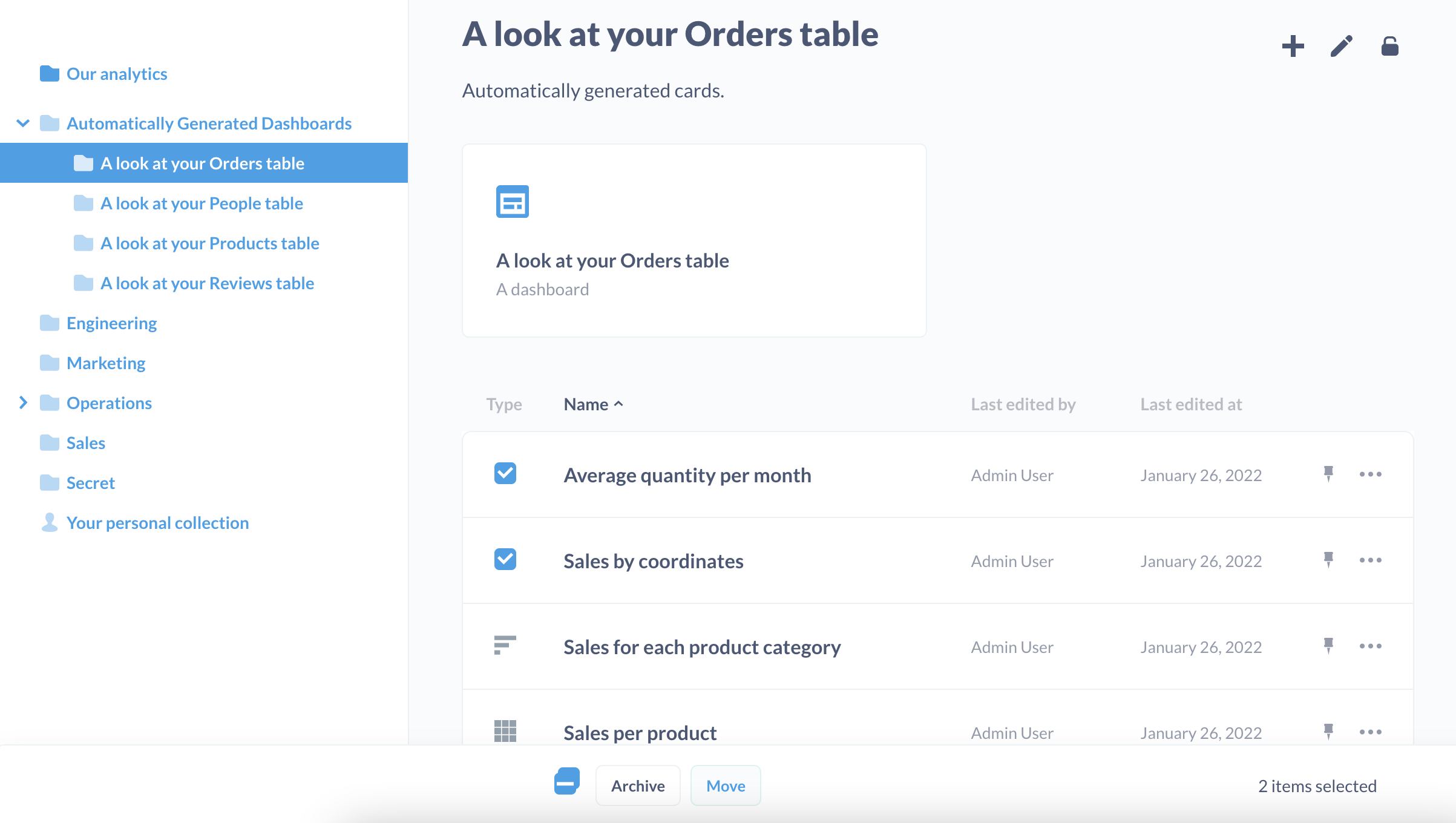Open collection permissions via lock icon
The height and width of the screenshot is (823, 1456).
tap(1389, 46)
